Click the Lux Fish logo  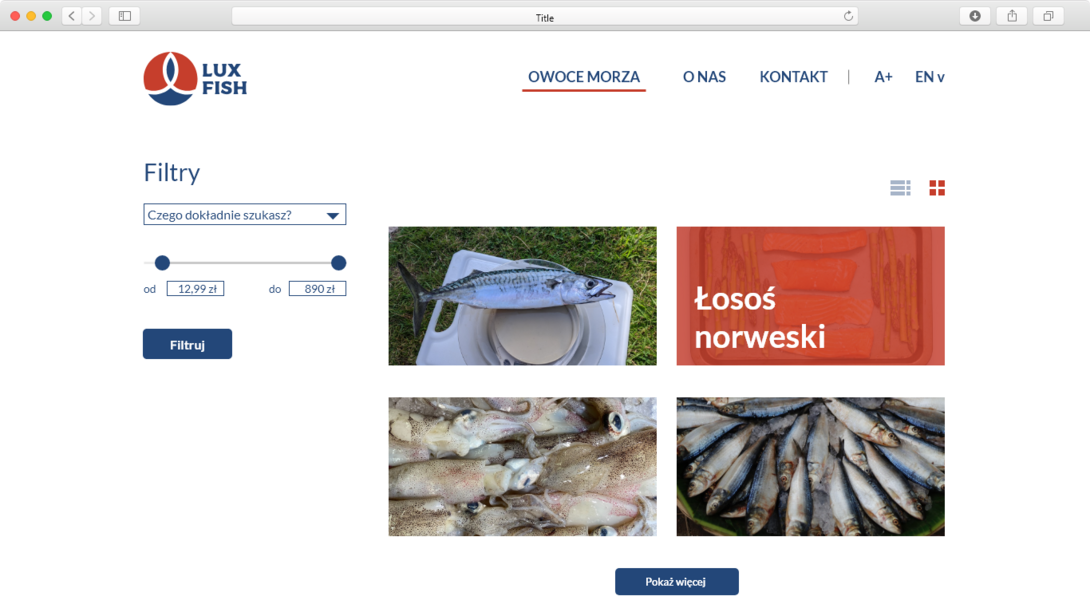(195, 78)
